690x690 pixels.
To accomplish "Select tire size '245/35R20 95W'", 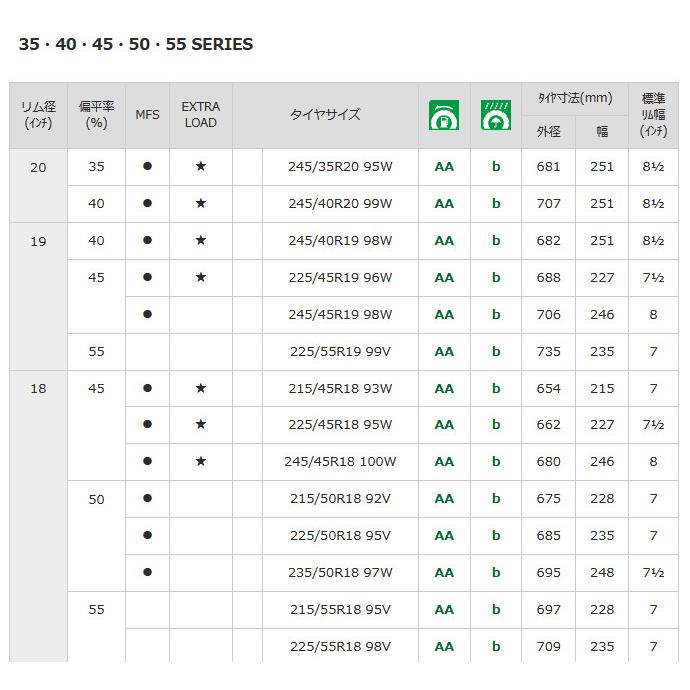I will point(340,167).
